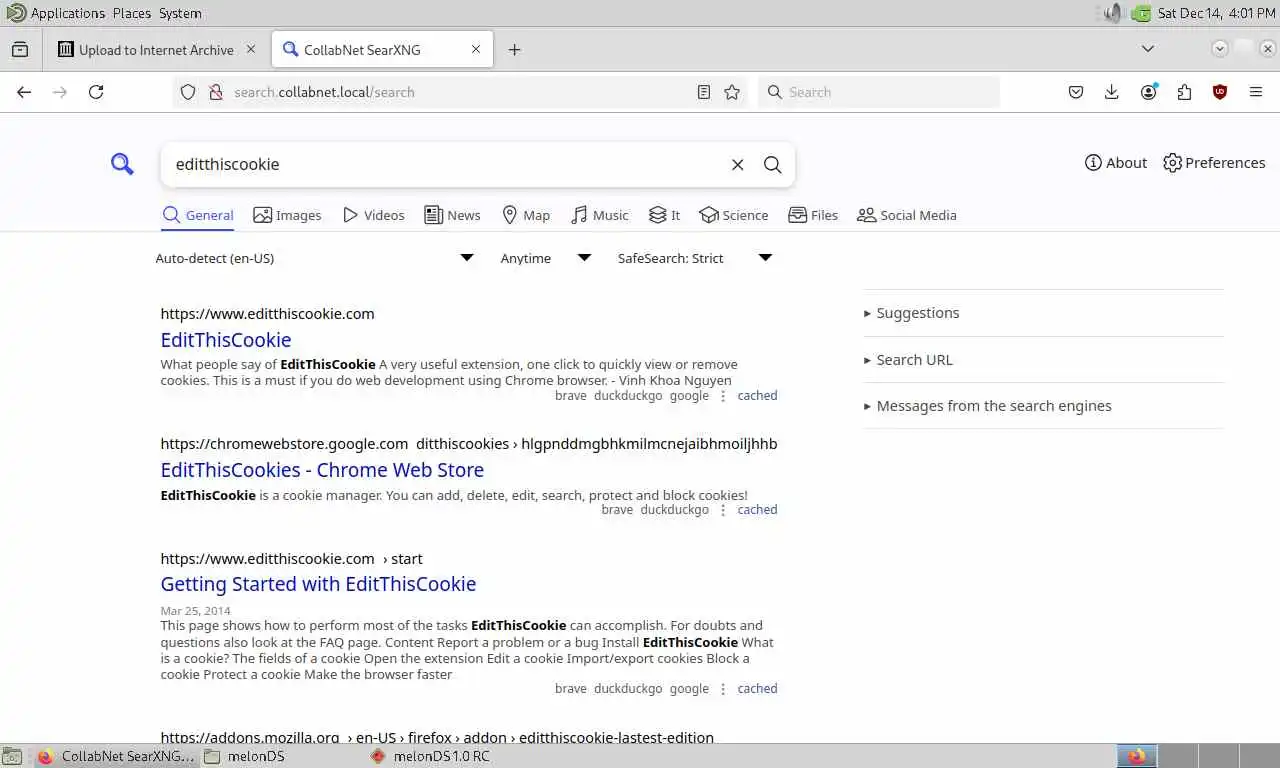Image resolution: width=1280 pixels, height=768 pixels.
Task: Open the SafeSearch: Strict dropdown
Action: pos(695,258)
